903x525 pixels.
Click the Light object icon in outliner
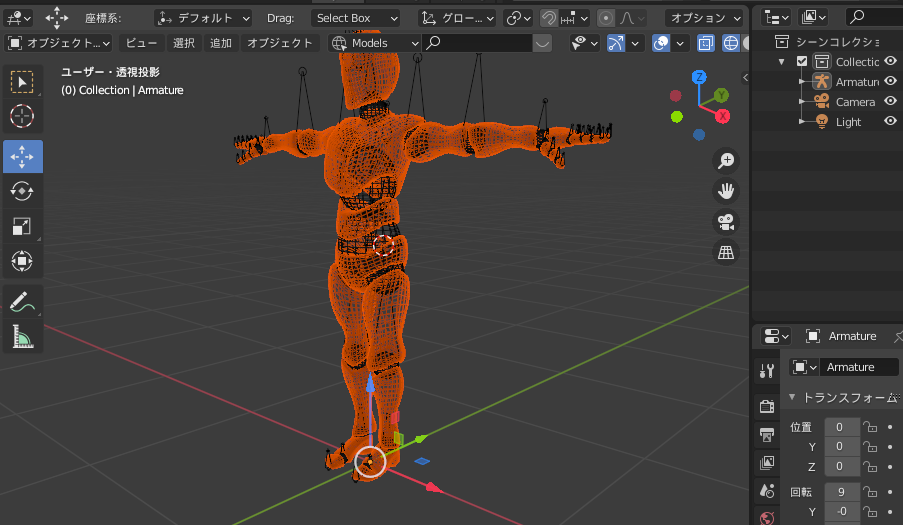822,121
